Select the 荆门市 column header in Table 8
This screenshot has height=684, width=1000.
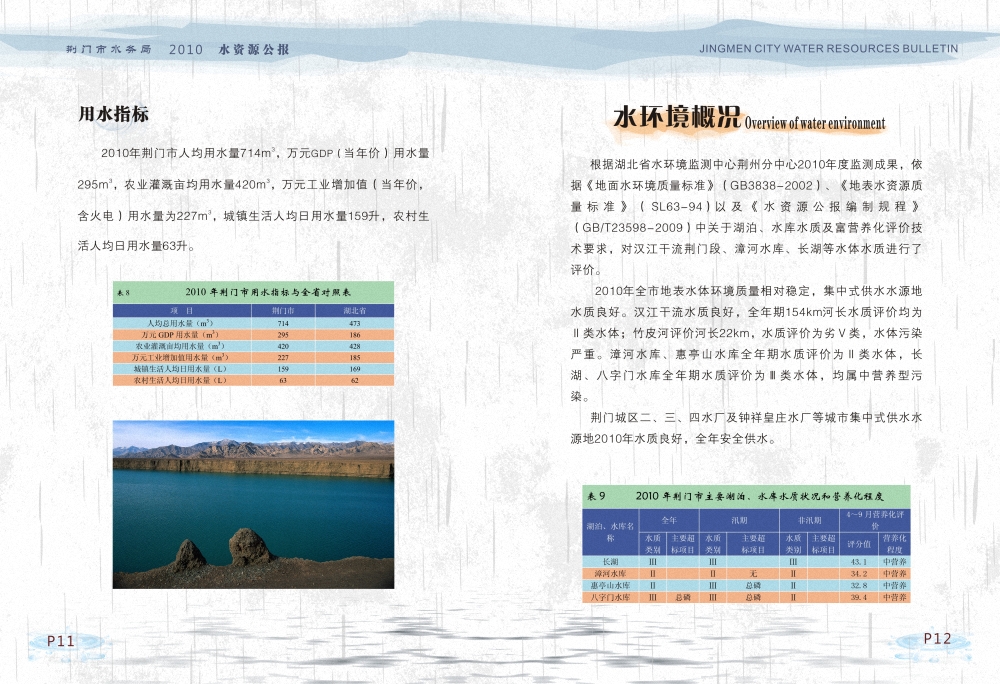[x=282, y=311]
